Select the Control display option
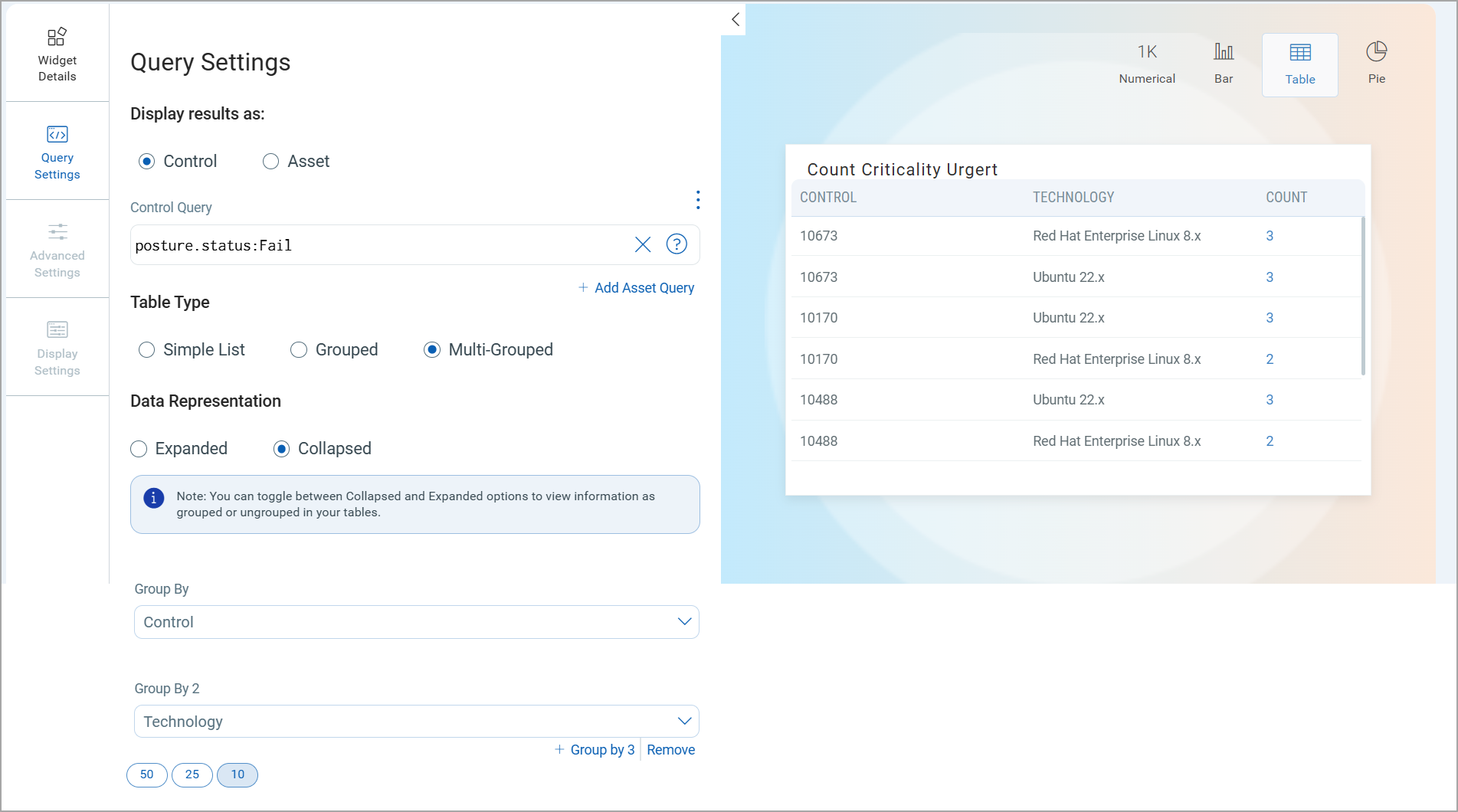The height and width of the screenshot is (812, 1458). click(x=178, y=162)
